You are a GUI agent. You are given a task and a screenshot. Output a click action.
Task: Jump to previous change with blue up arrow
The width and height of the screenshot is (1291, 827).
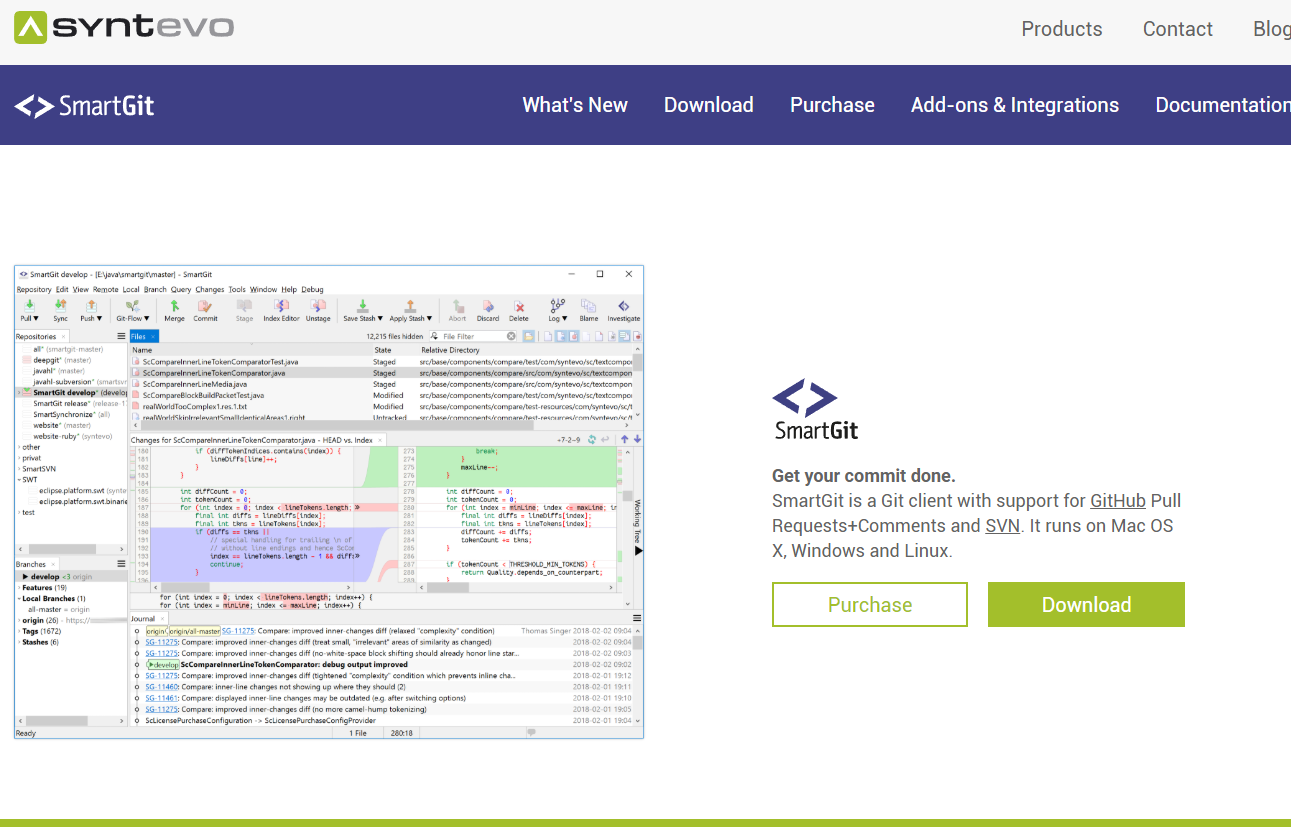click(x=625, y=439)
